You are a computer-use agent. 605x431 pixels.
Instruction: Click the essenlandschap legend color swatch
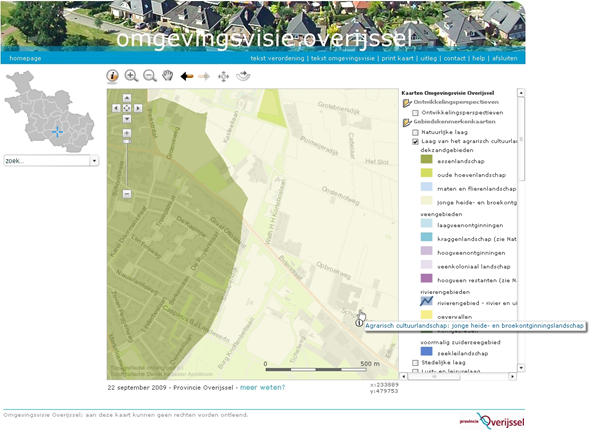(x=426, y=159)
